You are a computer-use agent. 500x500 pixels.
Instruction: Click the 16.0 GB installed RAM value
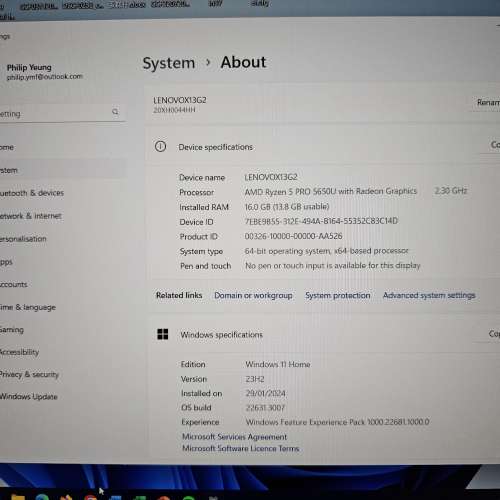point(287,207)
